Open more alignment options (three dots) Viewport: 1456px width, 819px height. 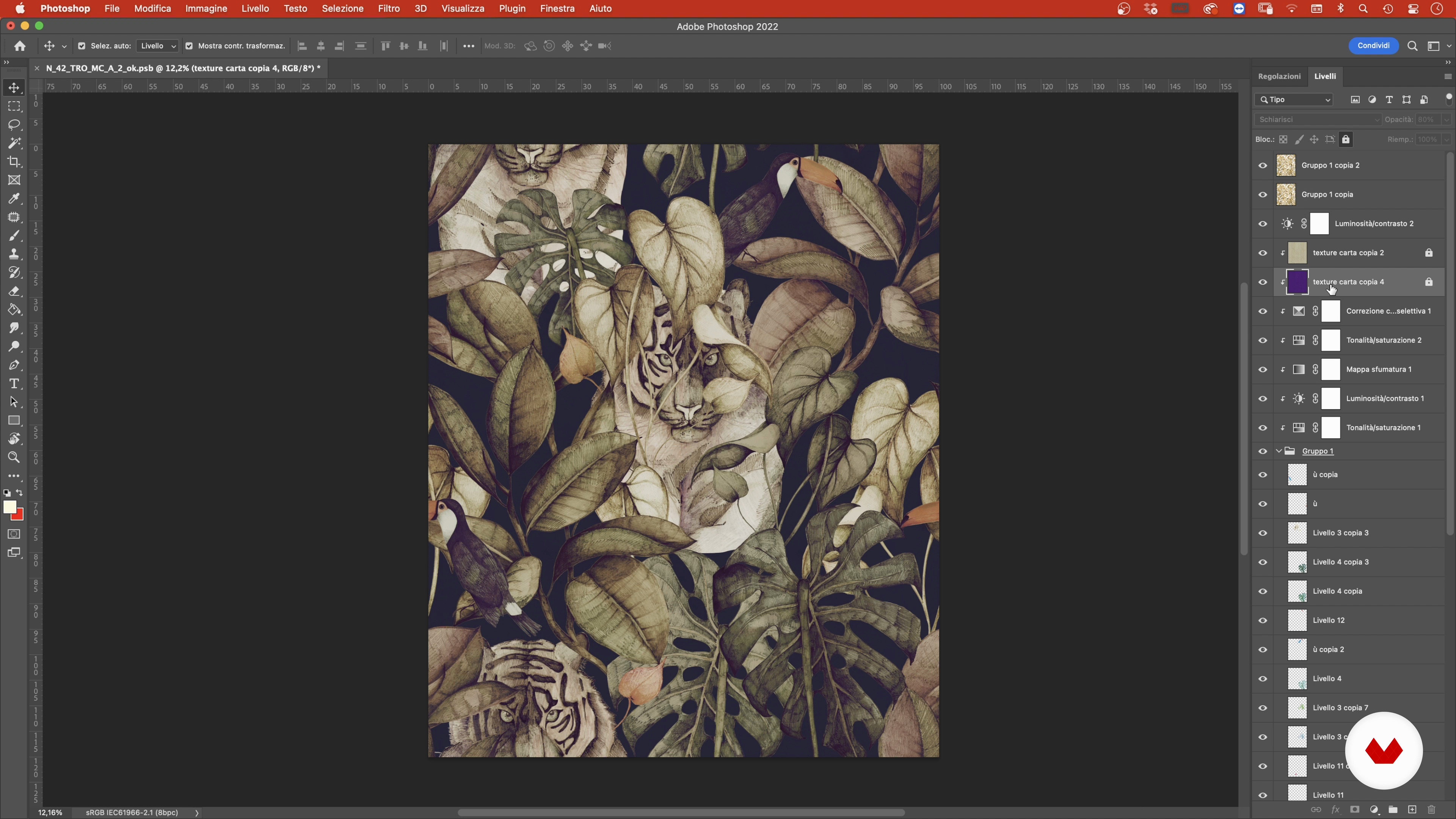[x=469, y=46]
